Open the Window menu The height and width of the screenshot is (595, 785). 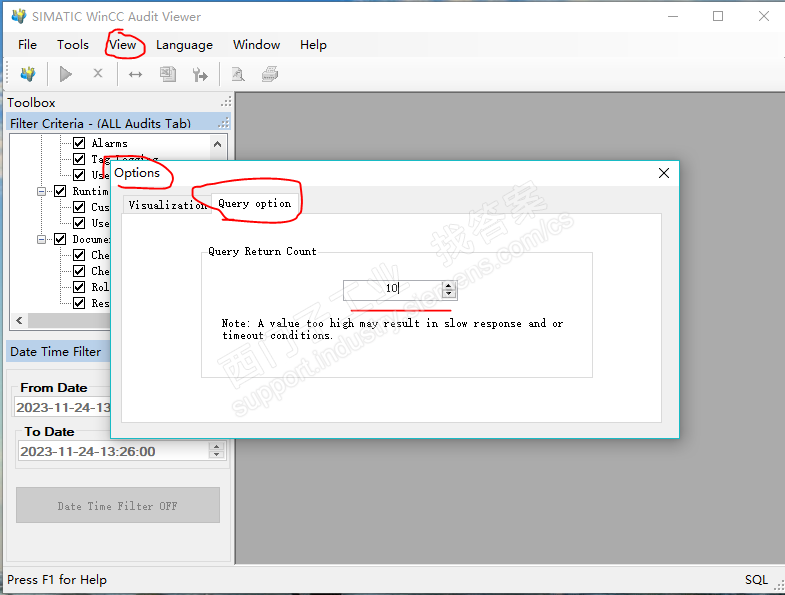tap(256, 45)
